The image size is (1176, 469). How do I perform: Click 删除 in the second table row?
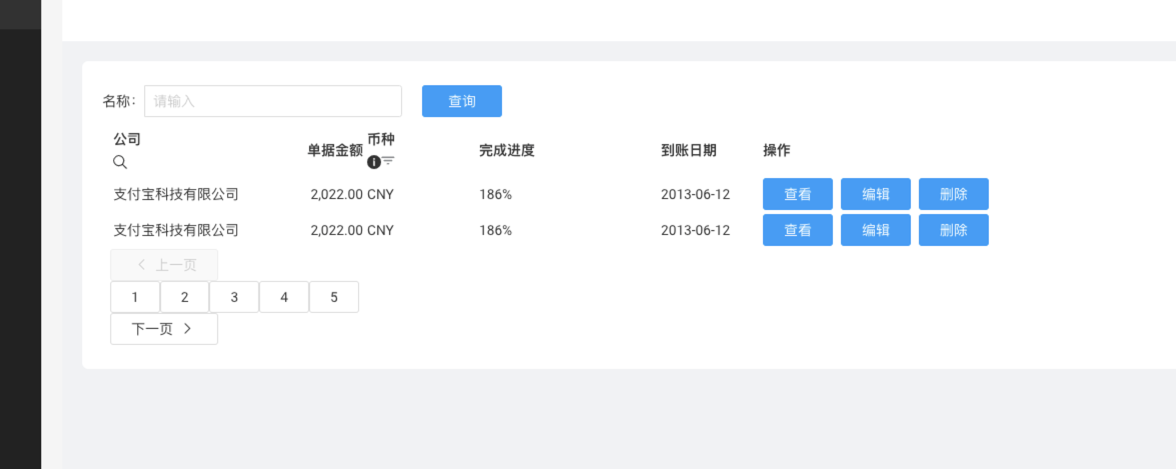(x=954, y=230)
